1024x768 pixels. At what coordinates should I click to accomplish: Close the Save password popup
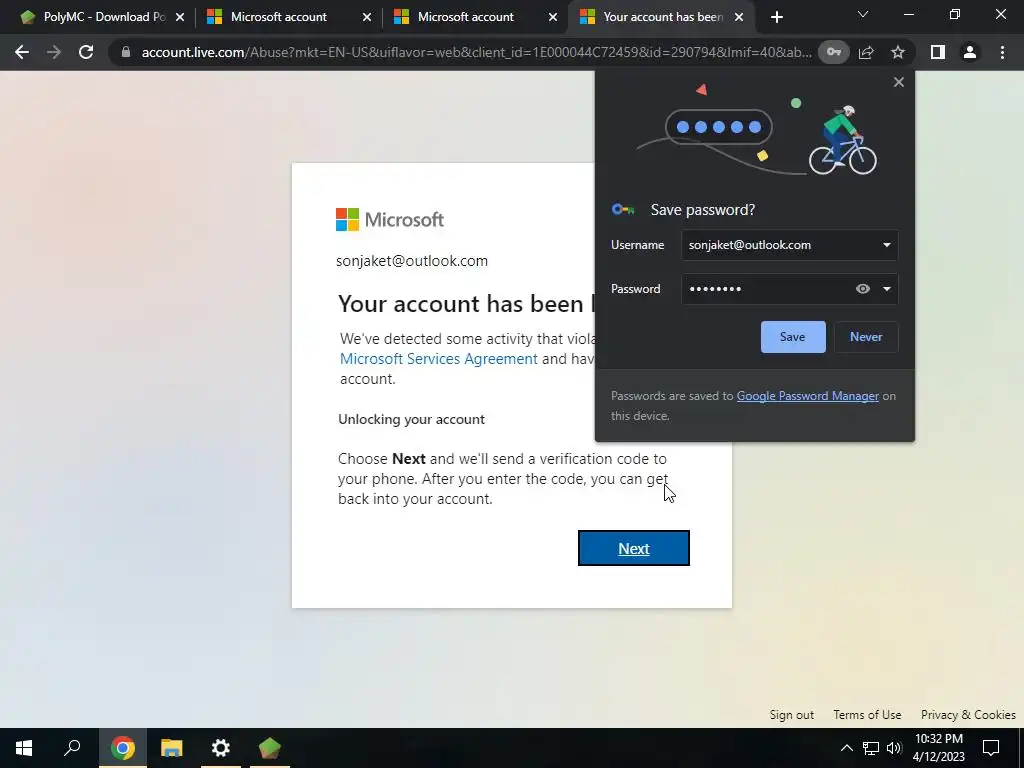899,82
